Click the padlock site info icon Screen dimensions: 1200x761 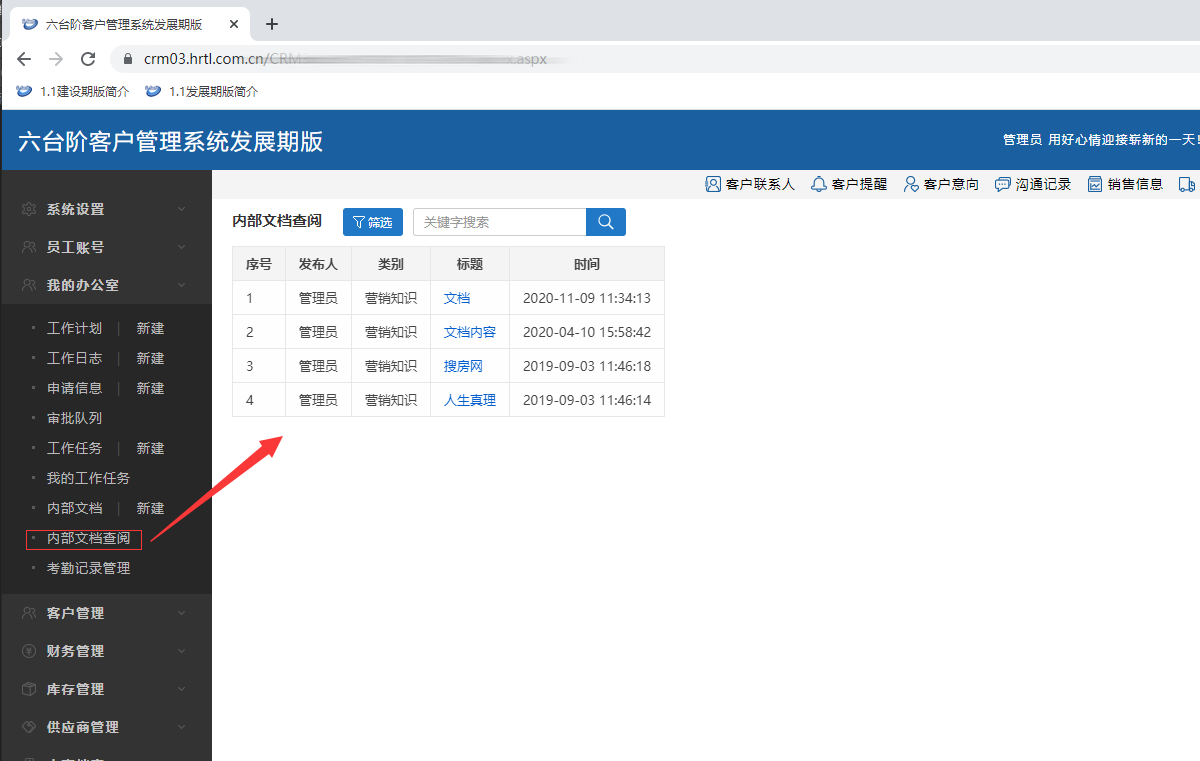pos(128,59)
